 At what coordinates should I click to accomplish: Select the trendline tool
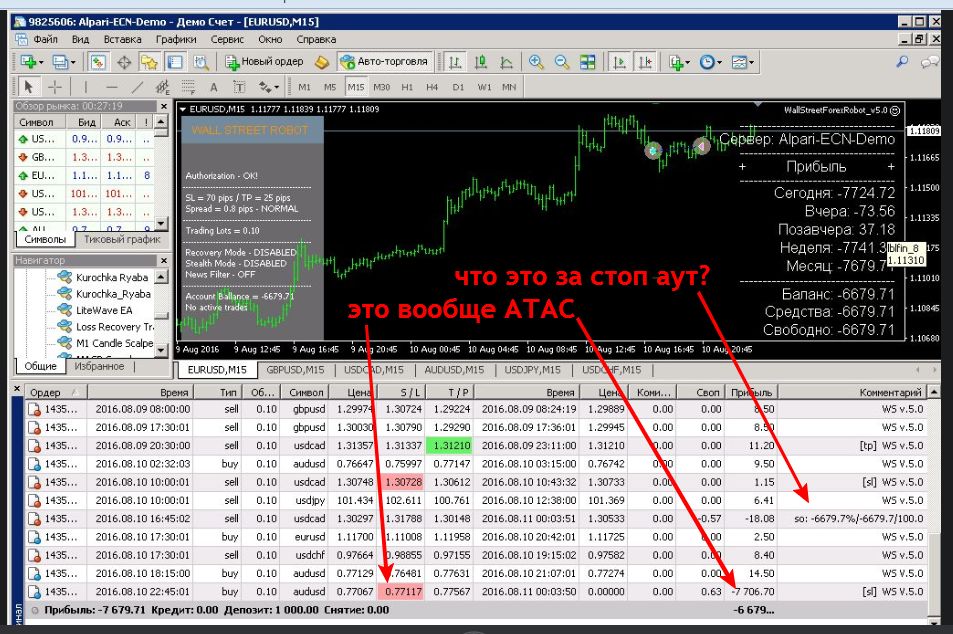[137, 87]
